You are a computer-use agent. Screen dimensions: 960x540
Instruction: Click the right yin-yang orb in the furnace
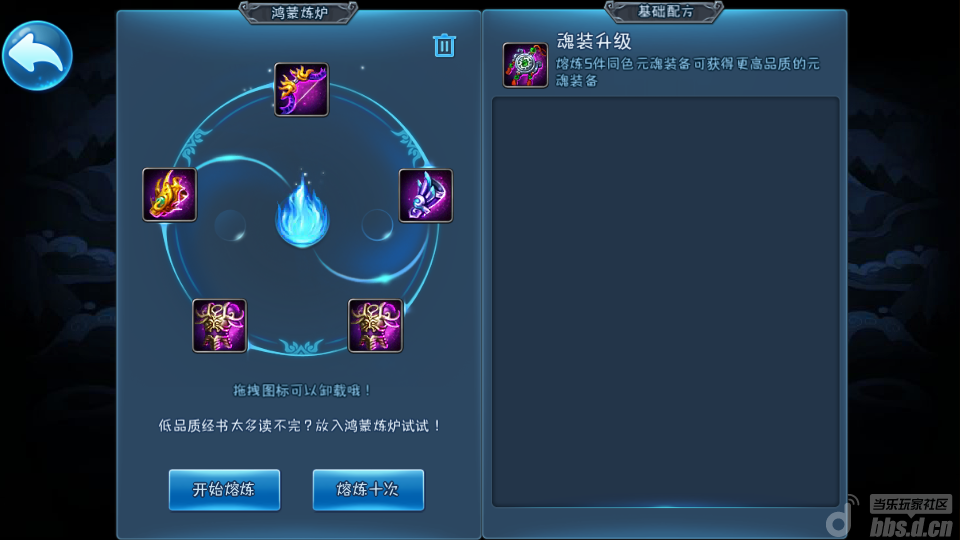(x=377, y=225)
